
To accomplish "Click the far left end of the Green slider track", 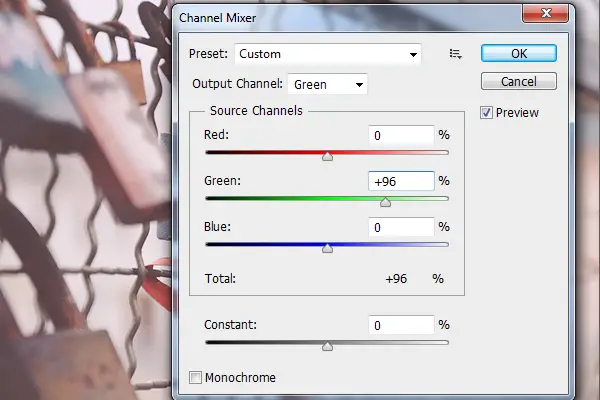I will pyautogui.click(x=207, y=198).
